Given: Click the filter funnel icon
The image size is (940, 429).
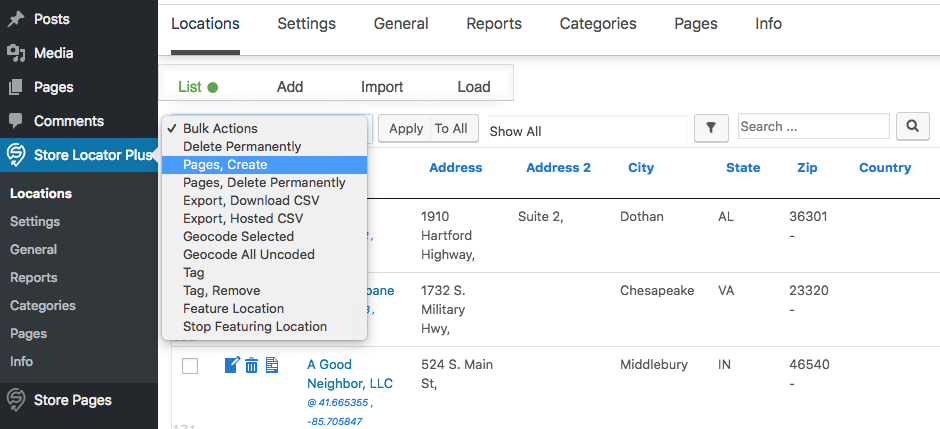Looking at the screenshot, I should pyautogui.click(x=710, y=128).
